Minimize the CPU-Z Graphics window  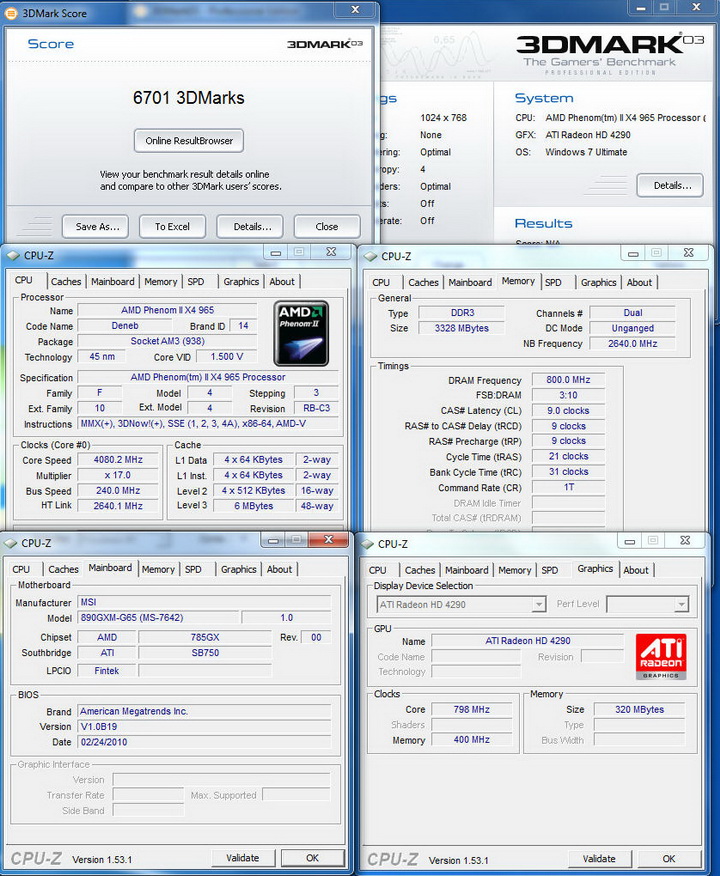point(630,541)
